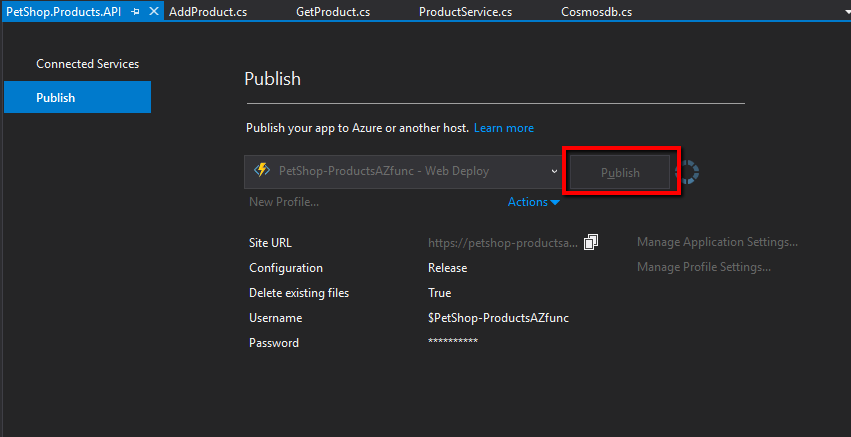The width and height of the screenshot is (851, 437).
Task: Click the Azure Functions lightning icon
Action: [262, 170]
